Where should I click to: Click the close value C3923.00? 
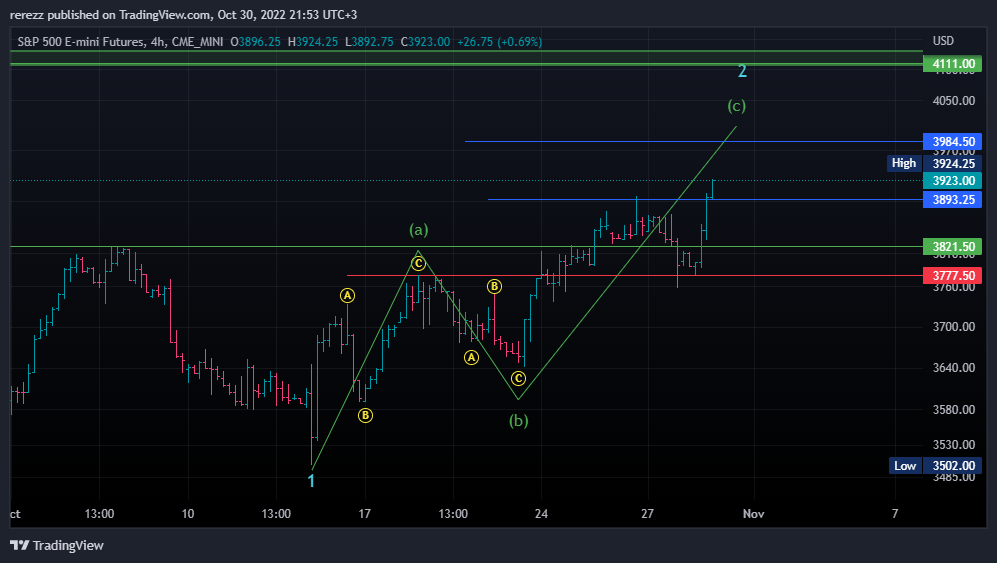[x=425, y=42]
